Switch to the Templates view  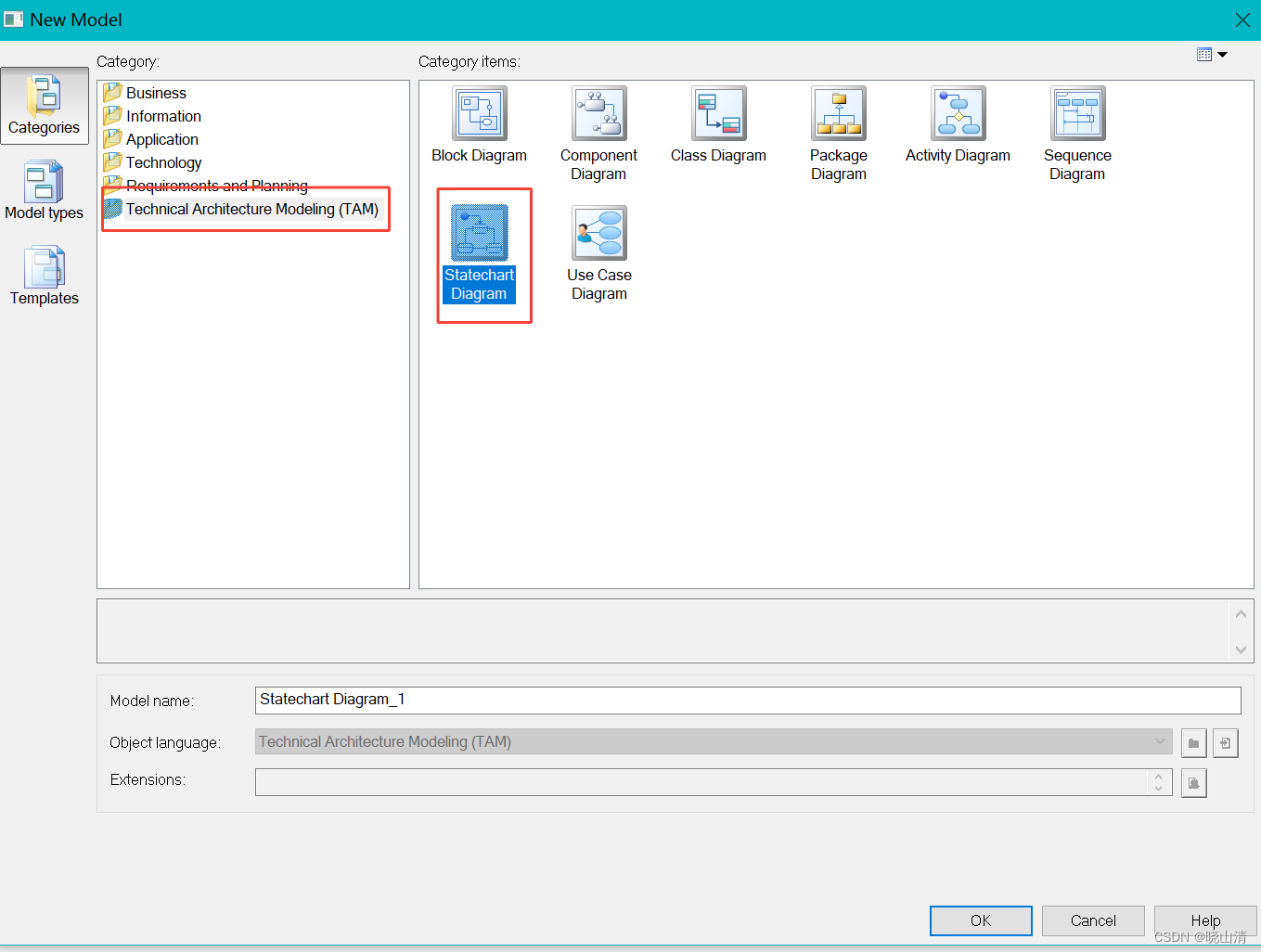coord(44,276)
